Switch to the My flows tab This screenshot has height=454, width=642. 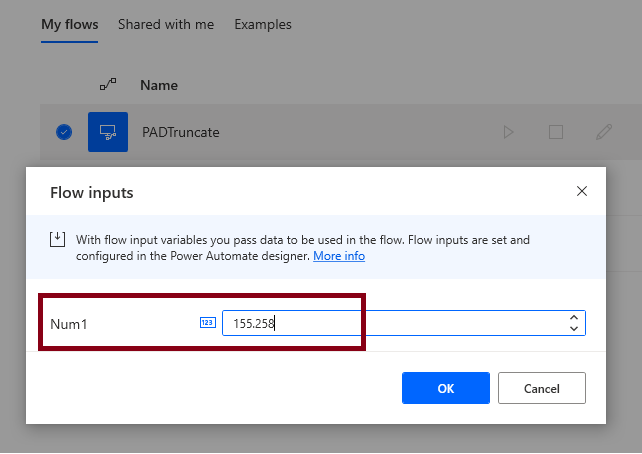[70, 24]
